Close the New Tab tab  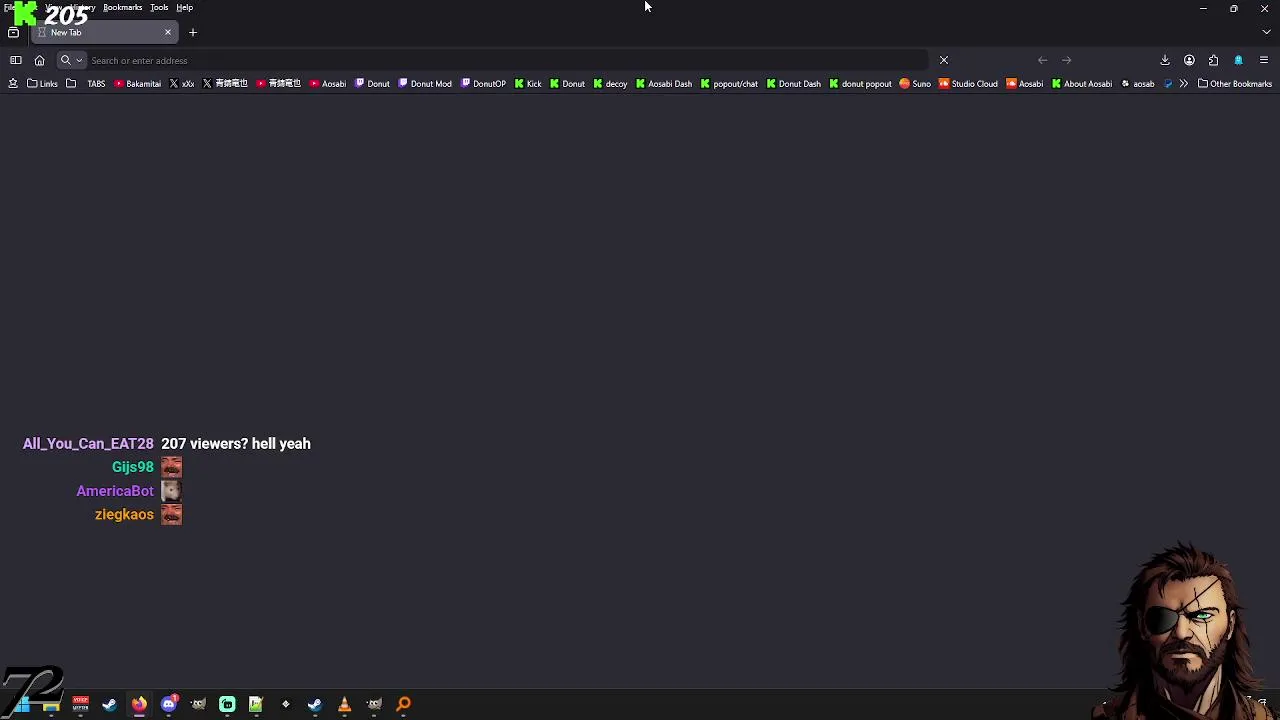click(168, 32)
